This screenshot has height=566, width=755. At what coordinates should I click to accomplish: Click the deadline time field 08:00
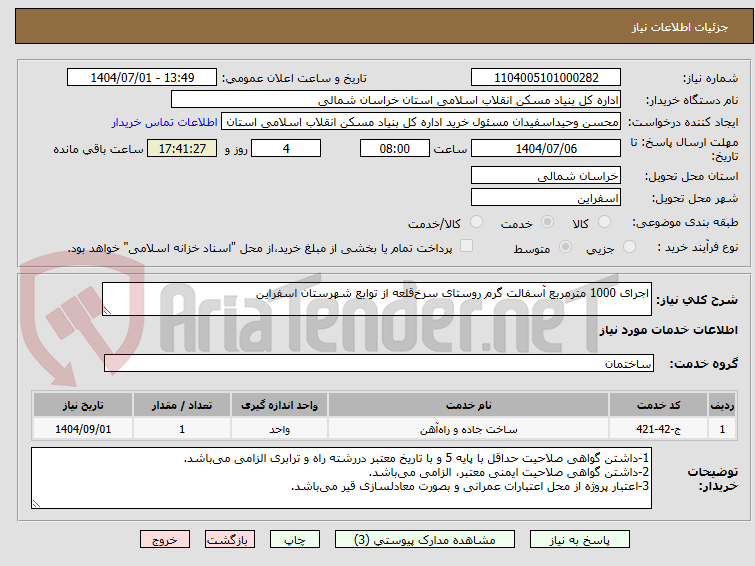(x=395, y=148)
